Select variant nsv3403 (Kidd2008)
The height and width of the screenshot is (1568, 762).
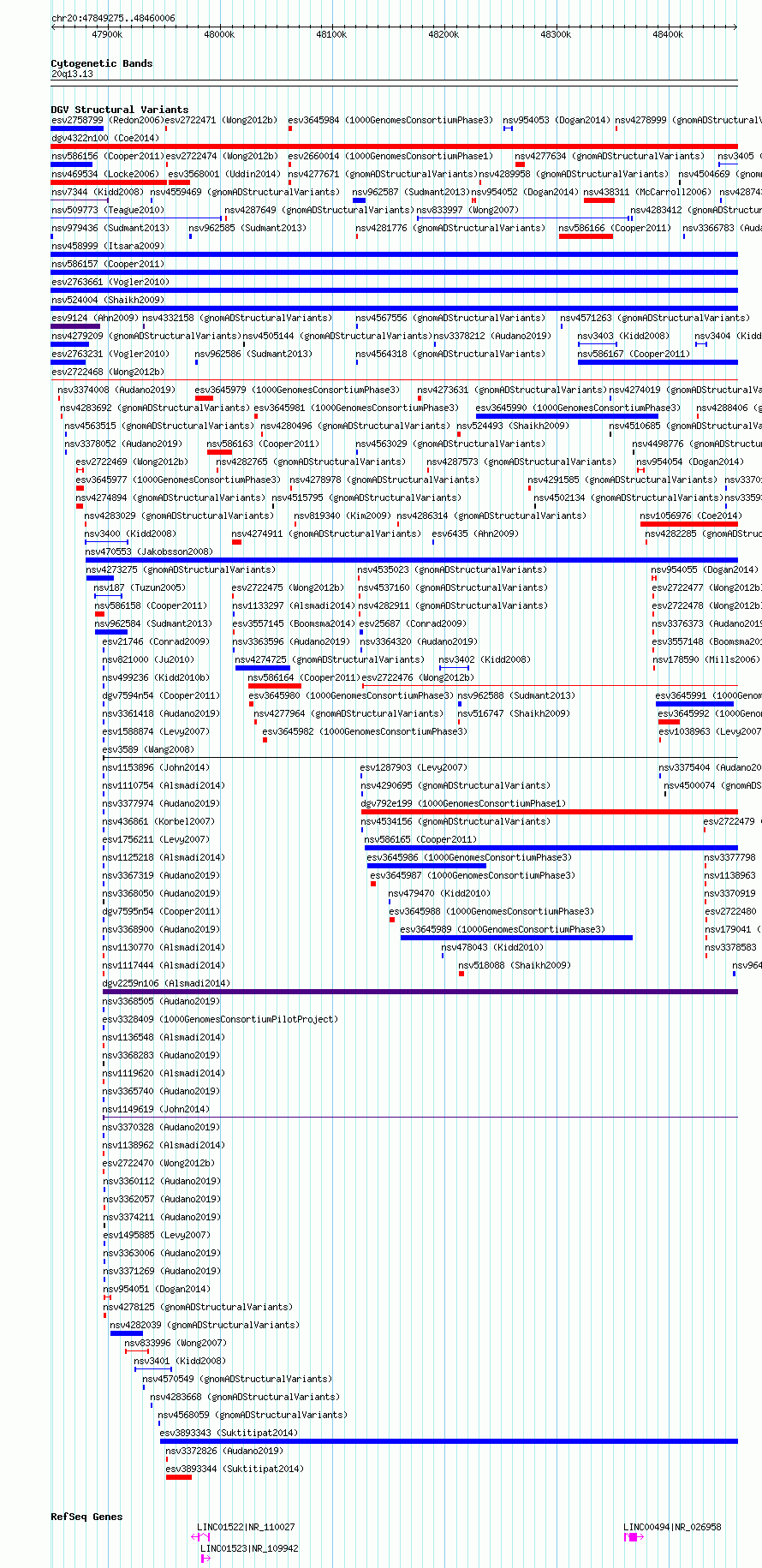click(623, 336)
